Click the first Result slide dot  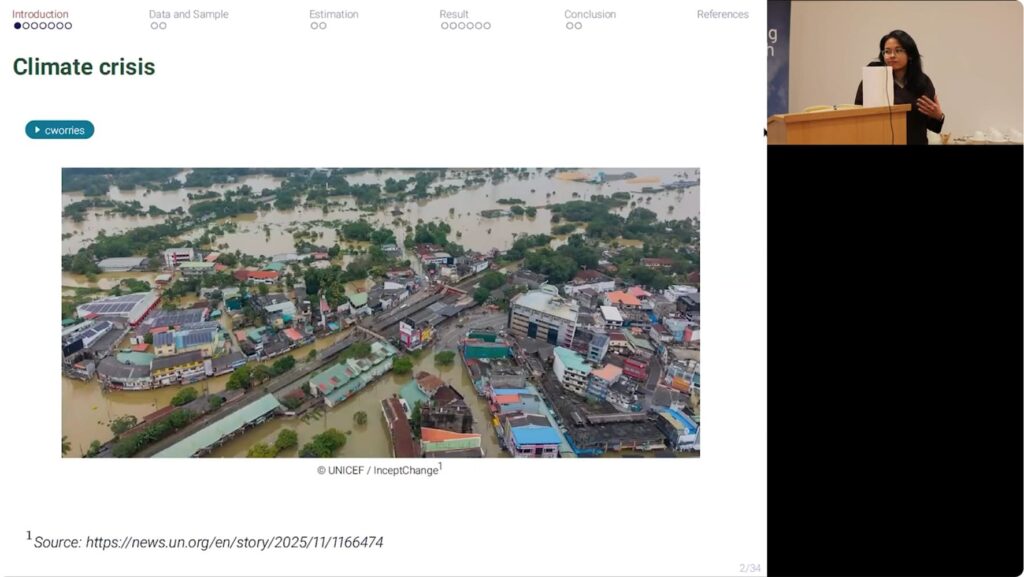pyautogui.click(x=445, y=26)
